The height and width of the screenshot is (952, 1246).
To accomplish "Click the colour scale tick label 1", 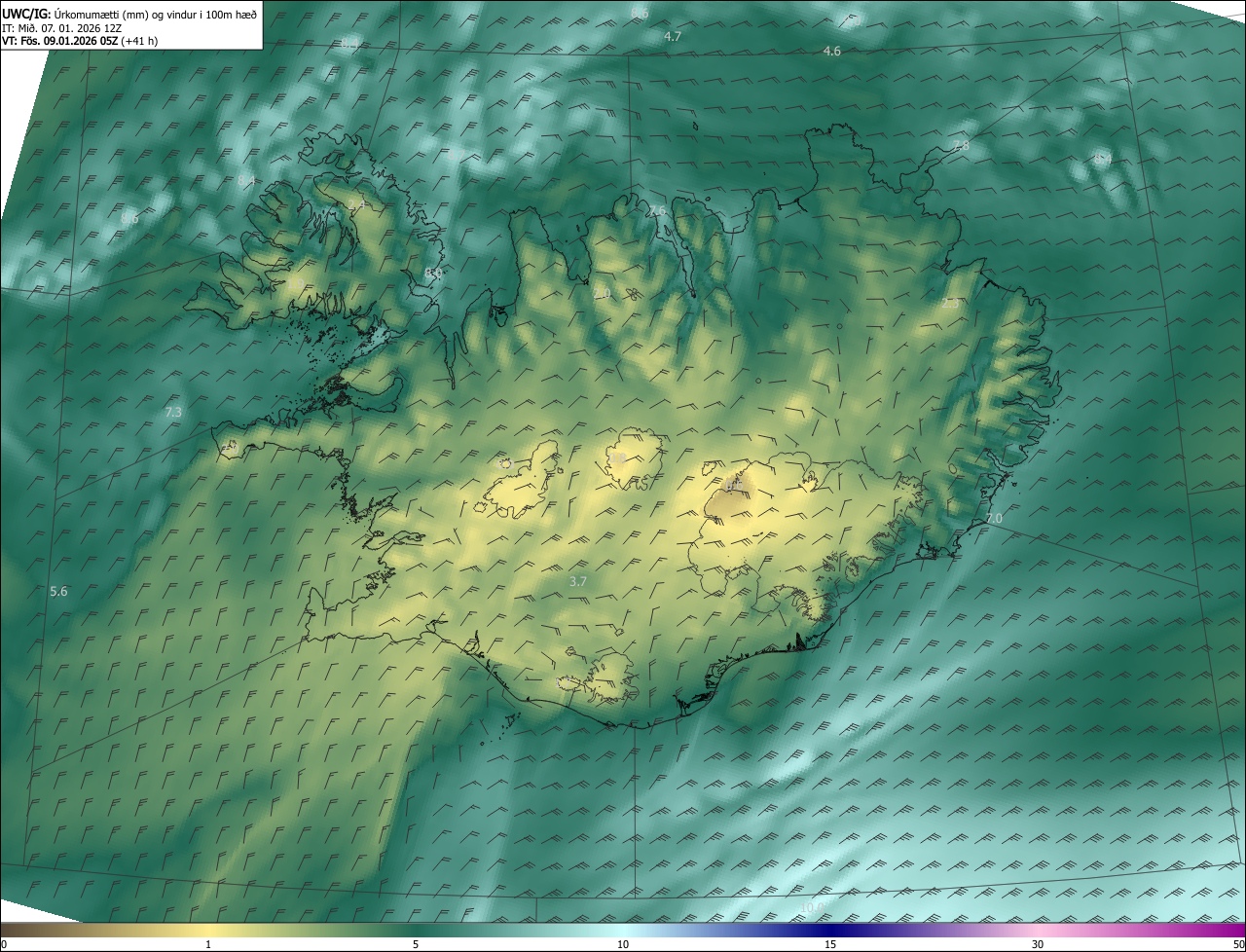I will (208, 944).
